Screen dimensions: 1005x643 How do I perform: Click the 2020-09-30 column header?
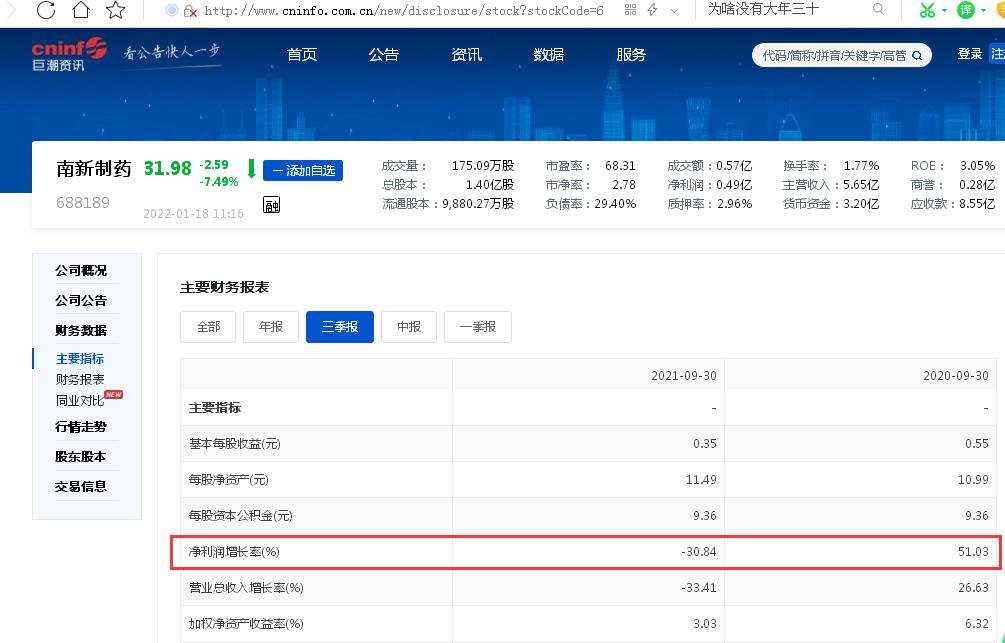click(x=956, y=376)
